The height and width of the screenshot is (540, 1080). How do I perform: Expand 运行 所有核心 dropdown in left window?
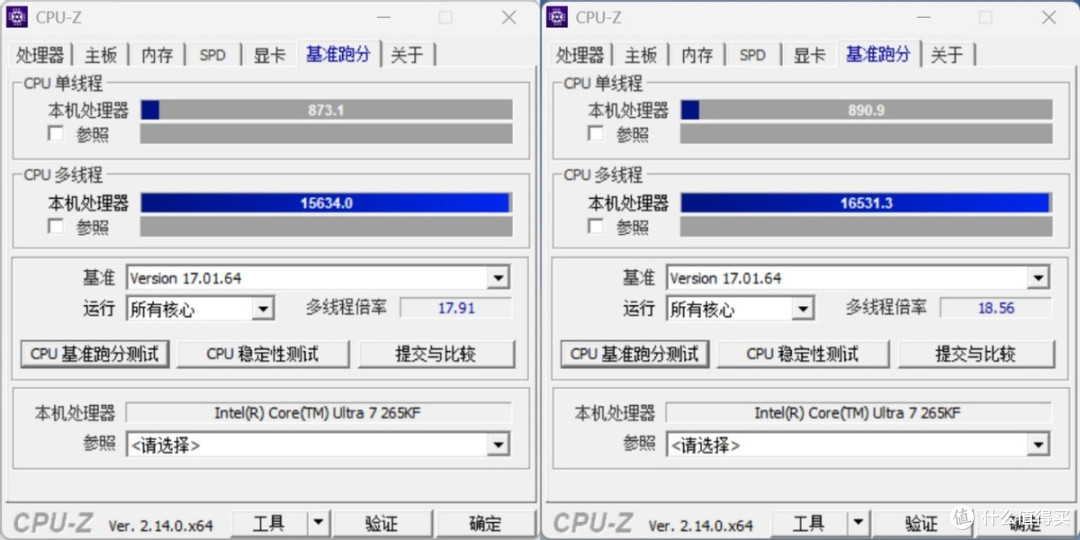pos(262,309)
